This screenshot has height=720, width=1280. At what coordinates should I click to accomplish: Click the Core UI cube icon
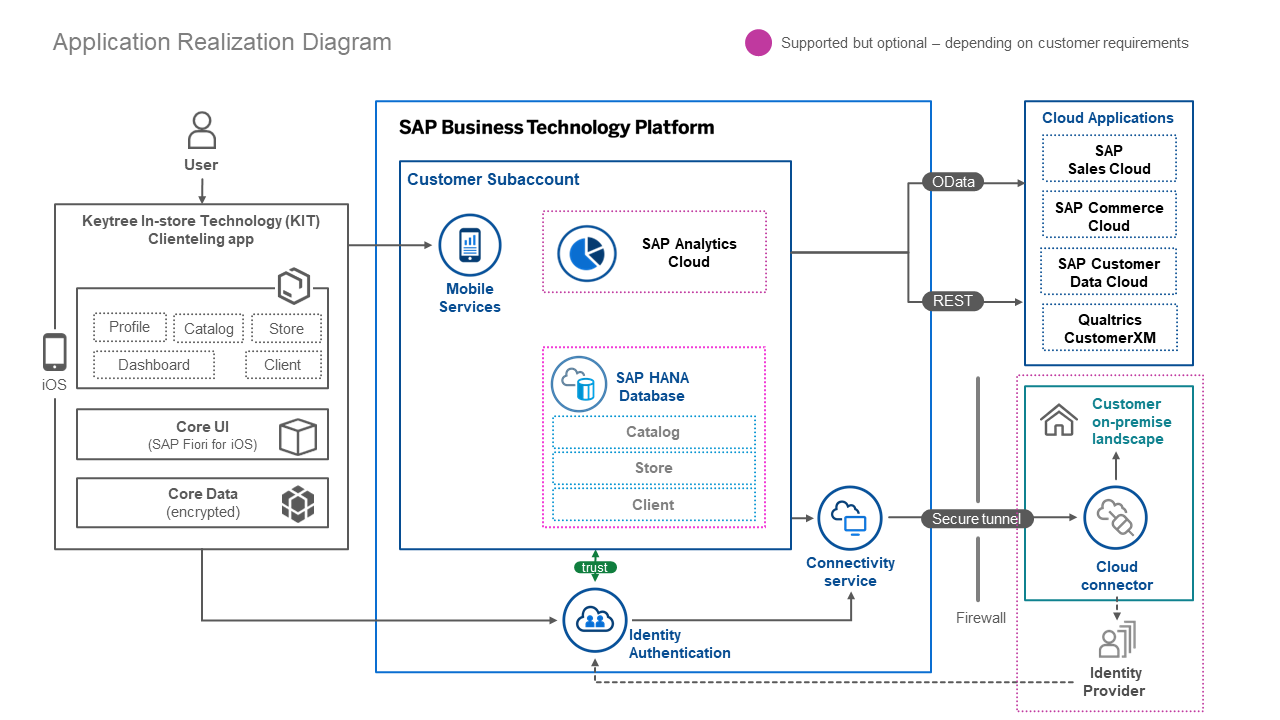[x=298, y=436]
